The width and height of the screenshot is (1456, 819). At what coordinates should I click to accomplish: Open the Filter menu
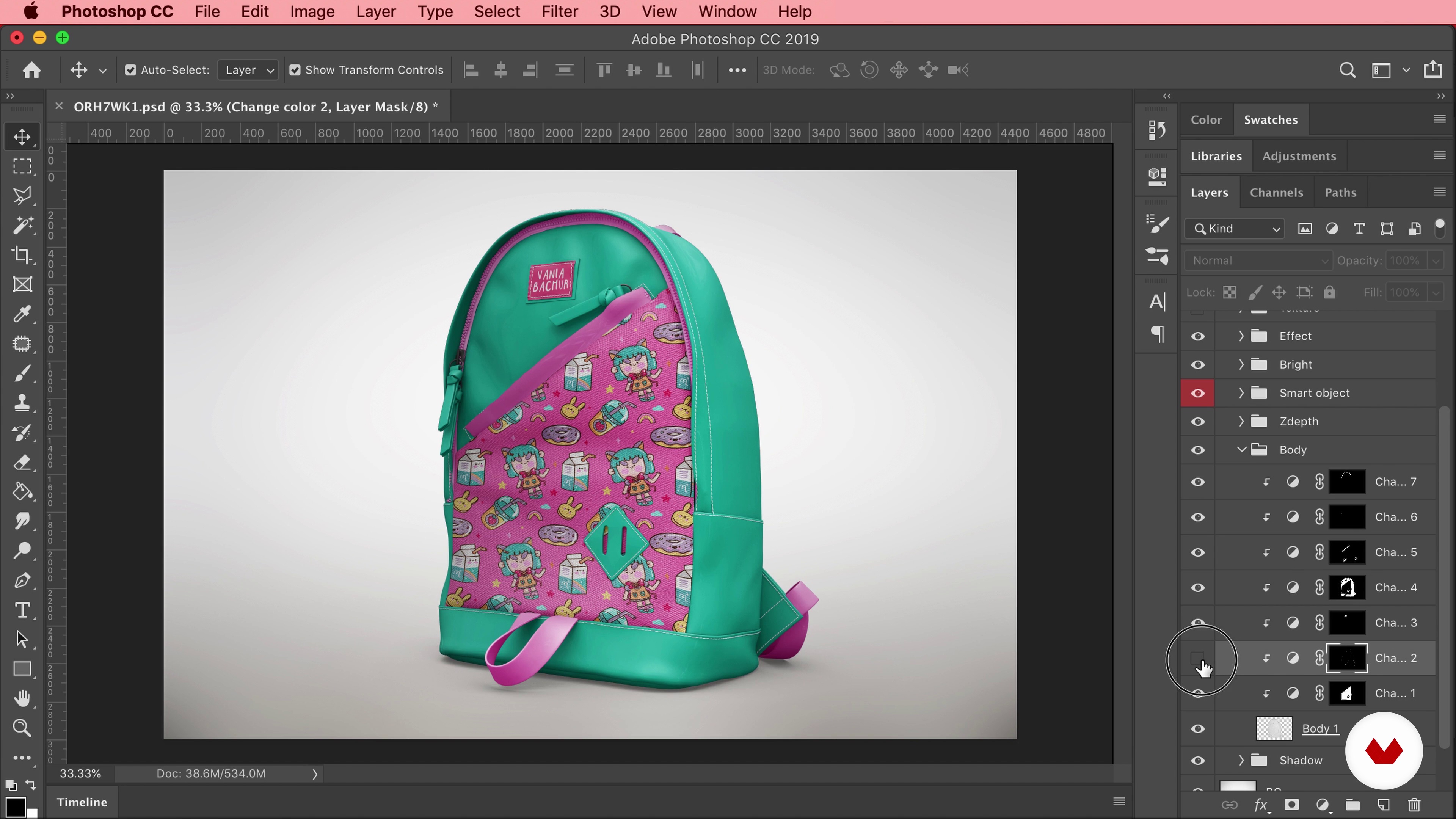[560, 11]
